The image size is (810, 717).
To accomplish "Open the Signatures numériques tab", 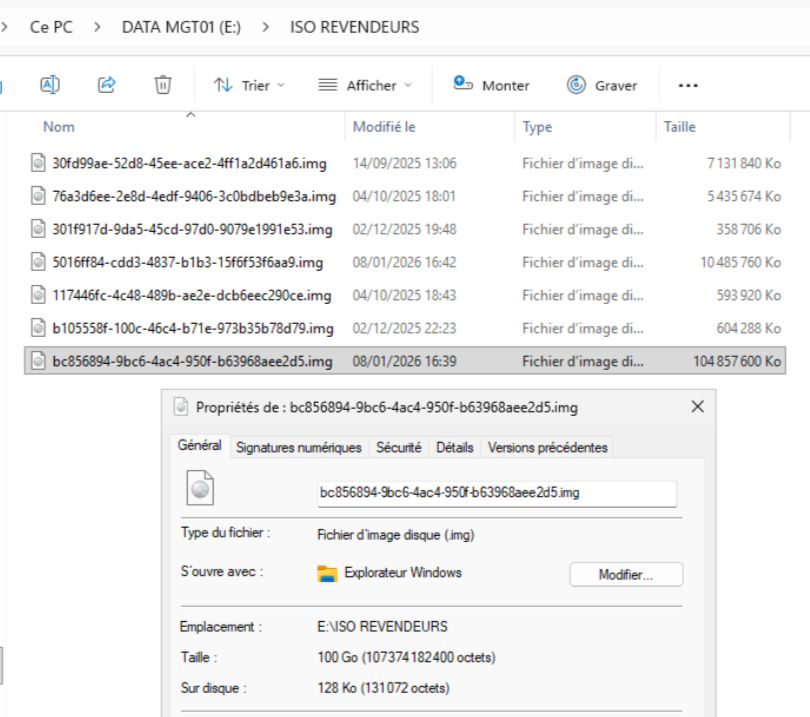I will 298,447.
